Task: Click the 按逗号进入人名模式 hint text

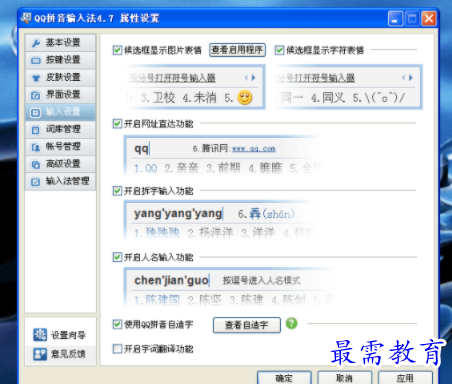Action: [x=261, y=281]
